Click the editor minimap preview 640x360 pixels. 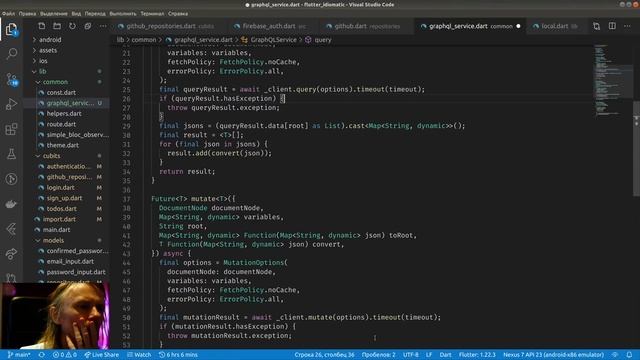(612, 80)
